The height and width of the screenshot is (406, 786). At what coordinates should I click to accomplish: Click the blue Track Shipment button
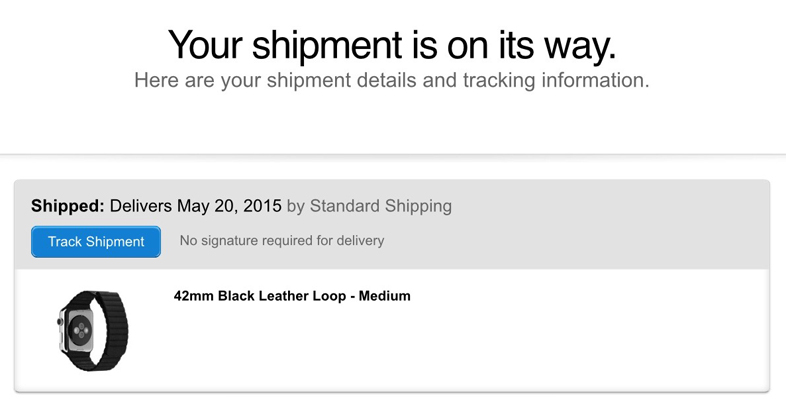(96, 242)
